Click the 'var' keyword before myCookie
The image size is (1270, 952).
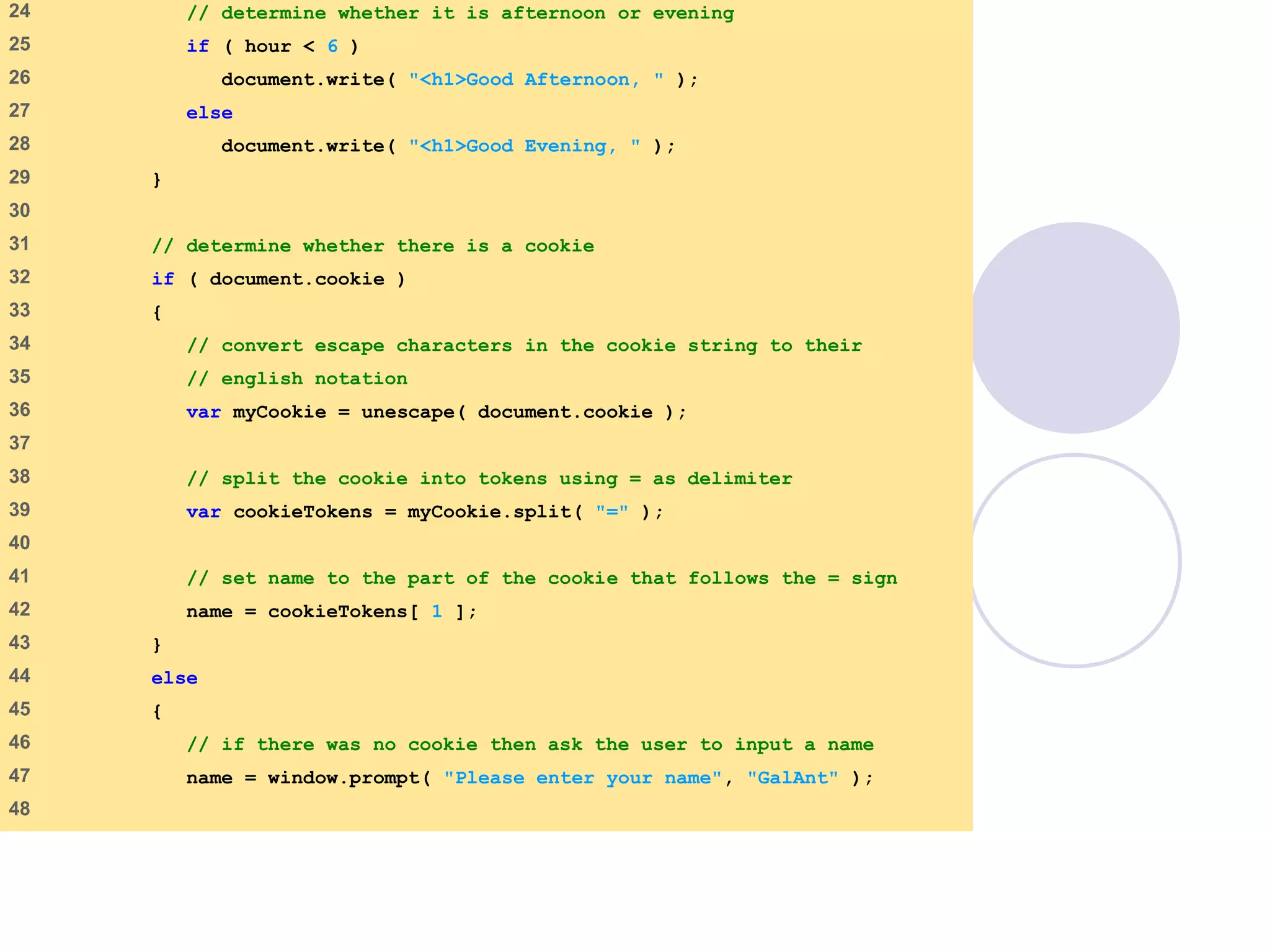point(203,412)
